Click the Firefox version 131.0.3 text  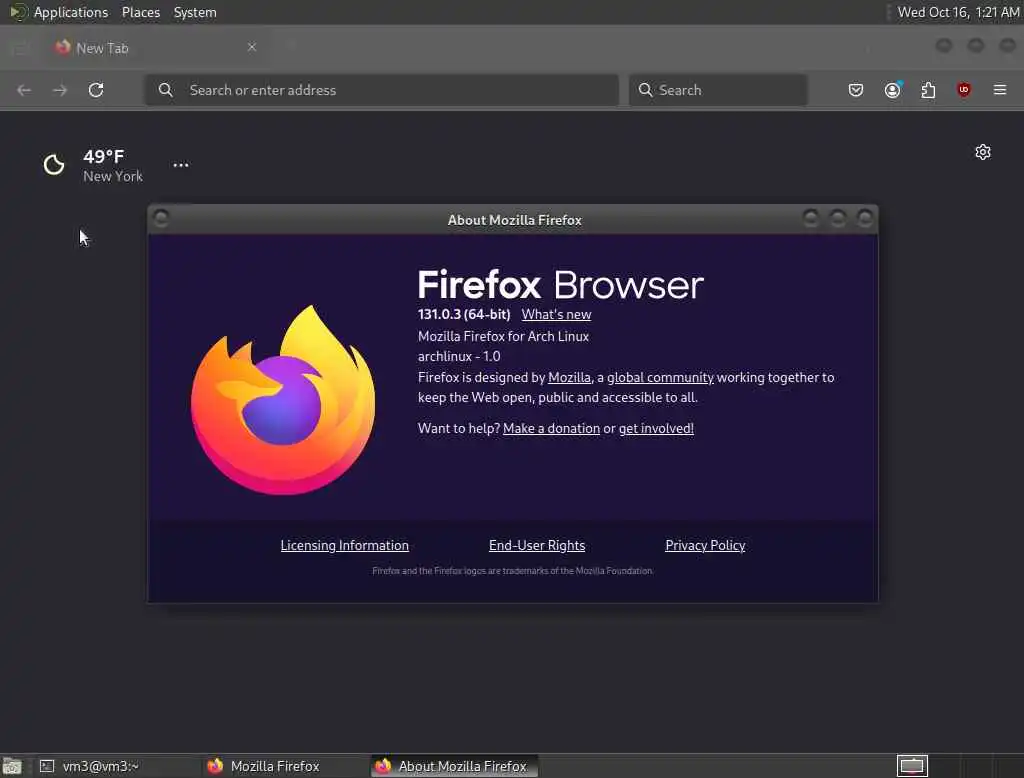point(464,314)
